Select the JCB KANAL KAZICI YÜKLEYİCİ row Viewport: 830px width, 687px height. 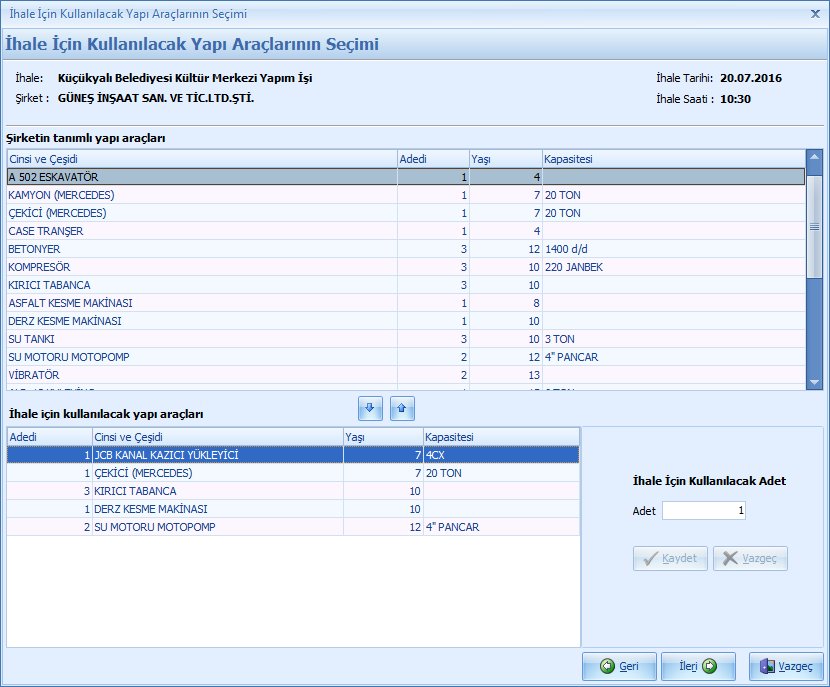click(215, 455)
